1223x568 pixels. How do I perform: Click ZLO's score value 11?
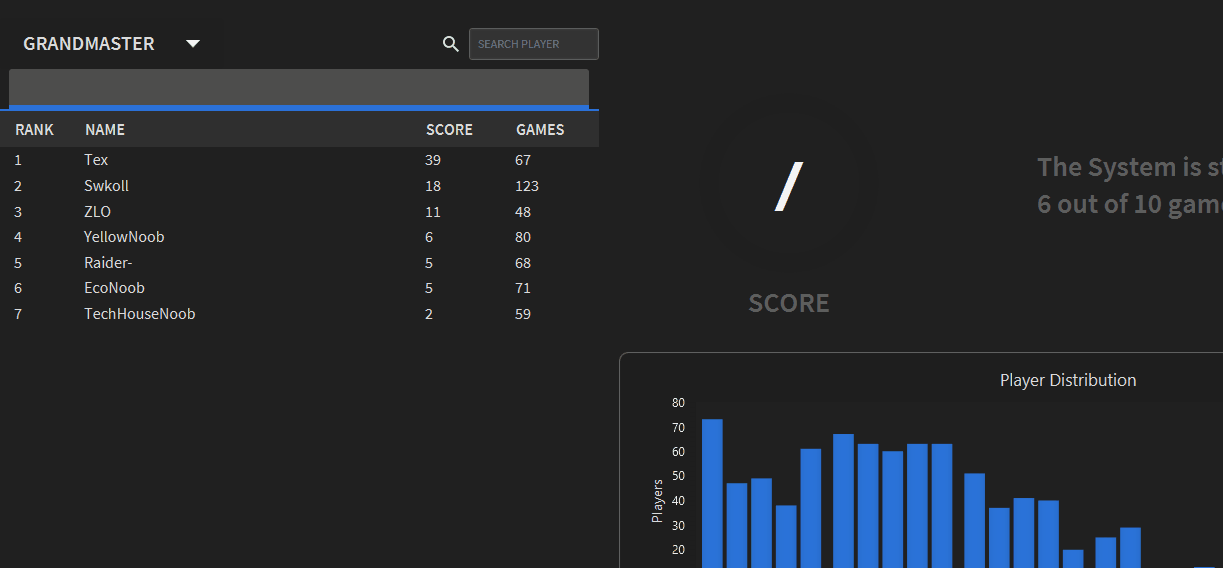coord(433,212)
